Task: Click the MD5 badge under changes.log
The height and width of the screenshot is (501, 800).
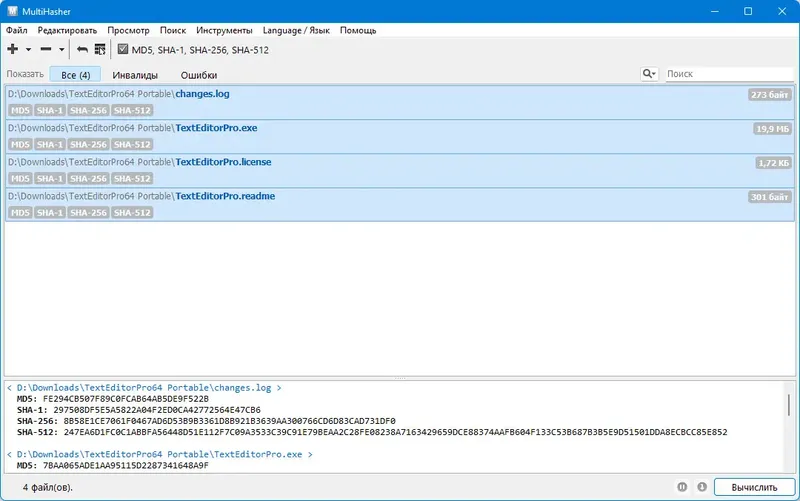Action: (x=20, y=110)
